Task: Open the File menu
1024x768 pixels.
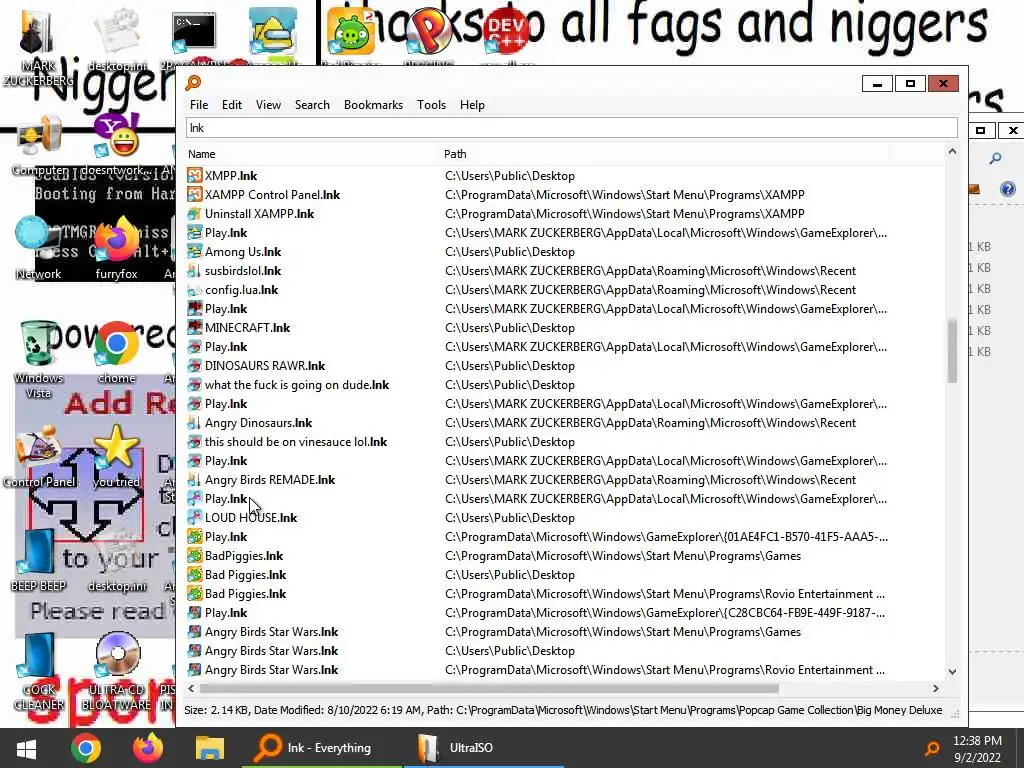Action: [x=199, y=105]
